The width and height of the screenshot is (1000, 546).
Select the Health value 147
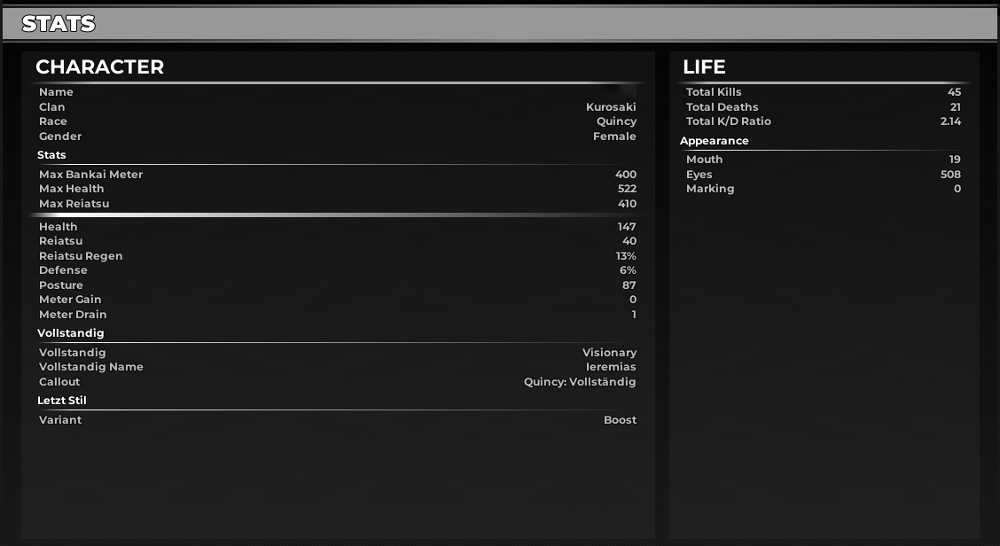[626, 226]
